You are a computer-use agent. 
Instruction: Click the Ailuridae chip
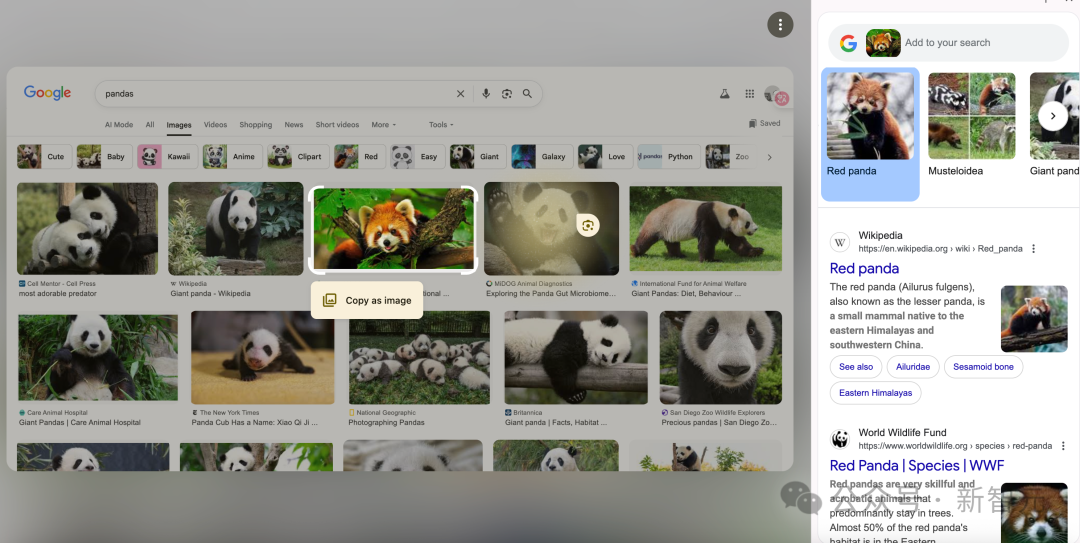click(x=913, y=367)
